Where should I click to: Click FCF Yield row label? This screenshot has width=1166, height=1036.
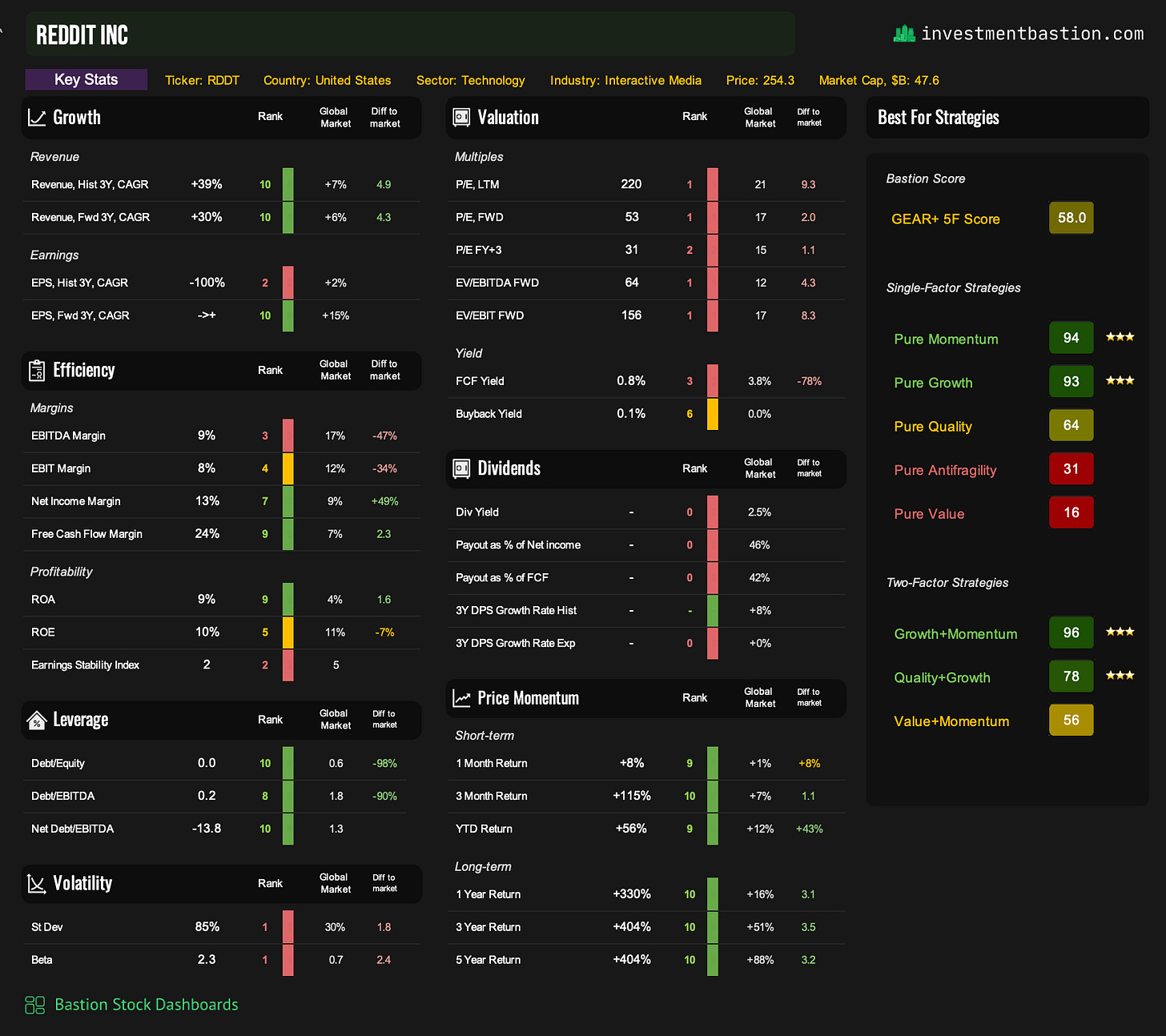pyautogui.click(x=480, y=381)
